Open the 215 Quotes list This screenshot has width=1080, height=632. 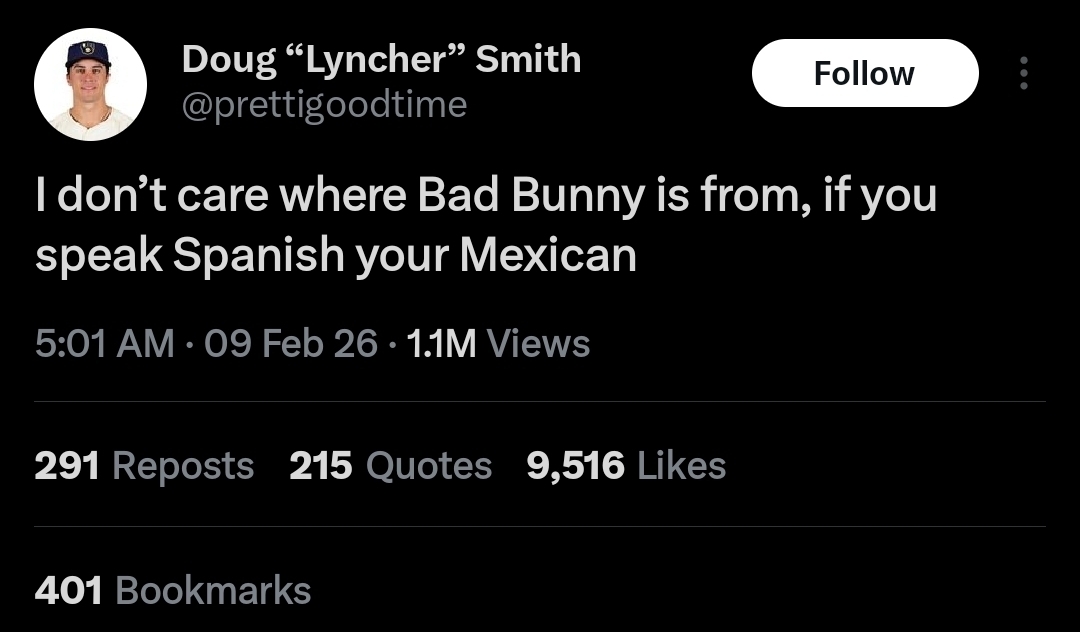click(390, 465)
